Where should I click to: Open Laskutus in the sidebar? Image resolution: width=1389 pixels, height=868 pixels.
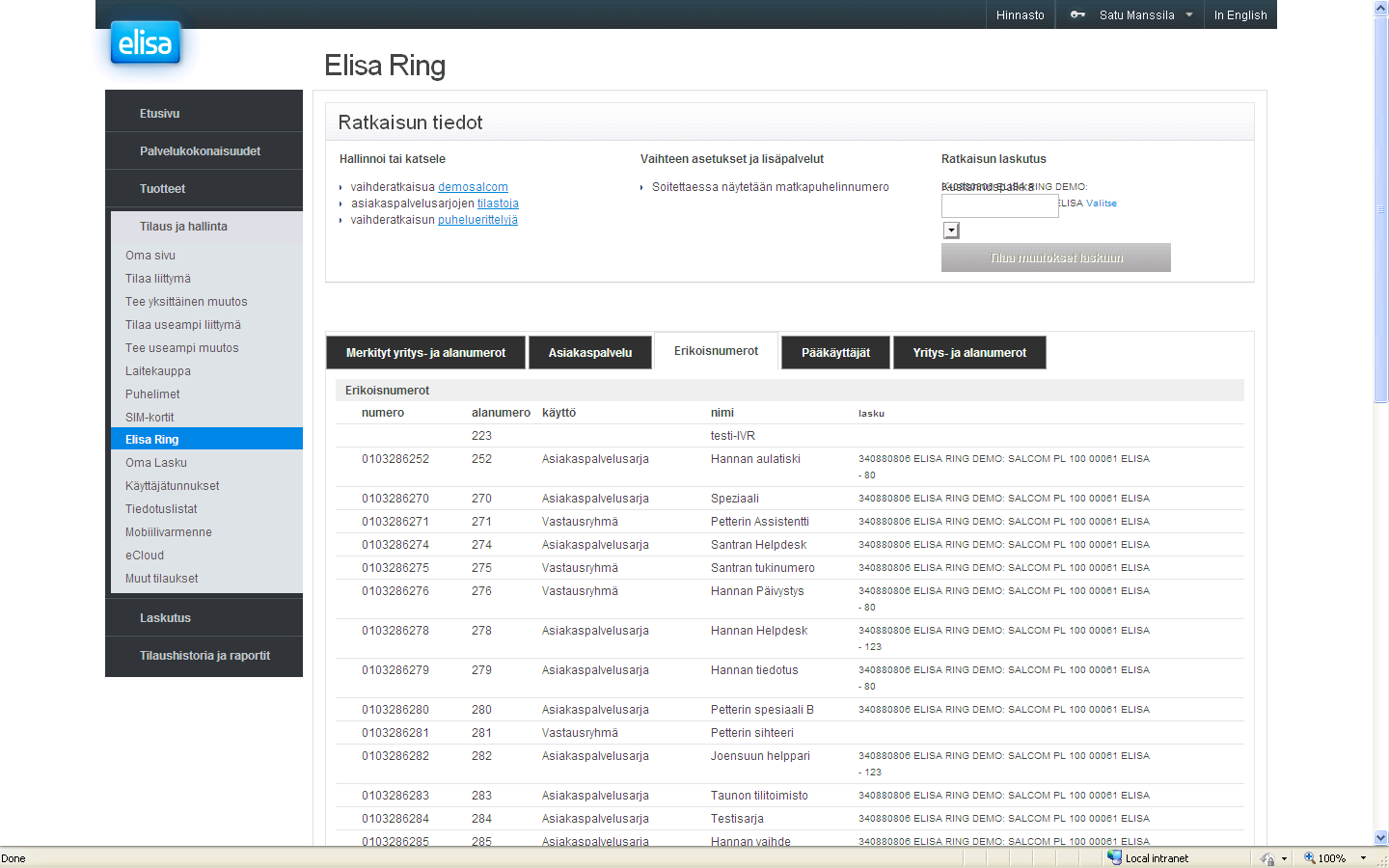click(165, 617)
